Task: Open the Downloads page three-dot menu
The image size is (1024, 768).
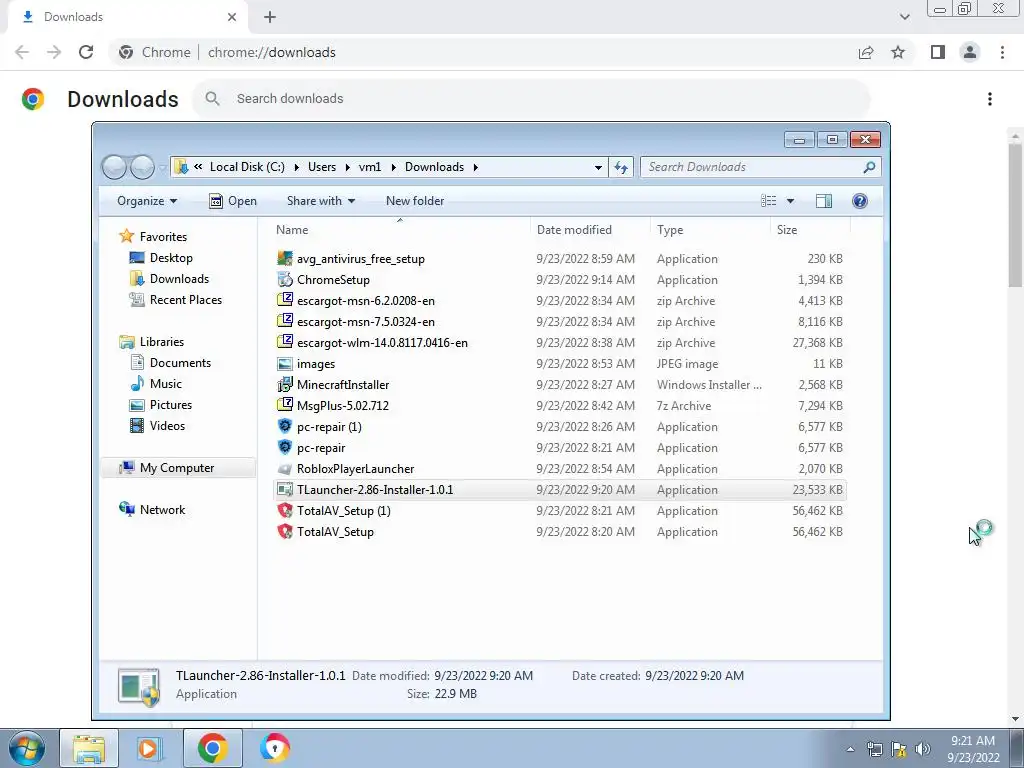Action: 989,99
